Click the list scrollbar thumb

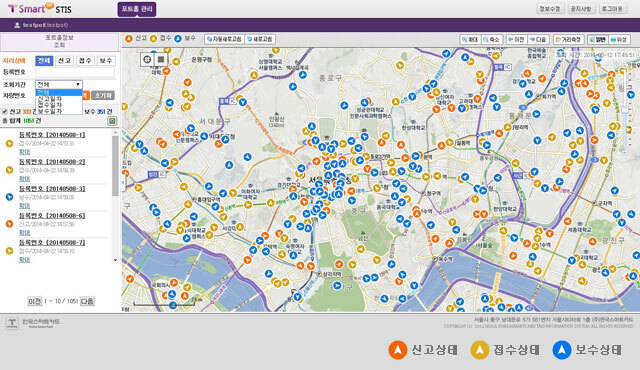click(115, 165)
